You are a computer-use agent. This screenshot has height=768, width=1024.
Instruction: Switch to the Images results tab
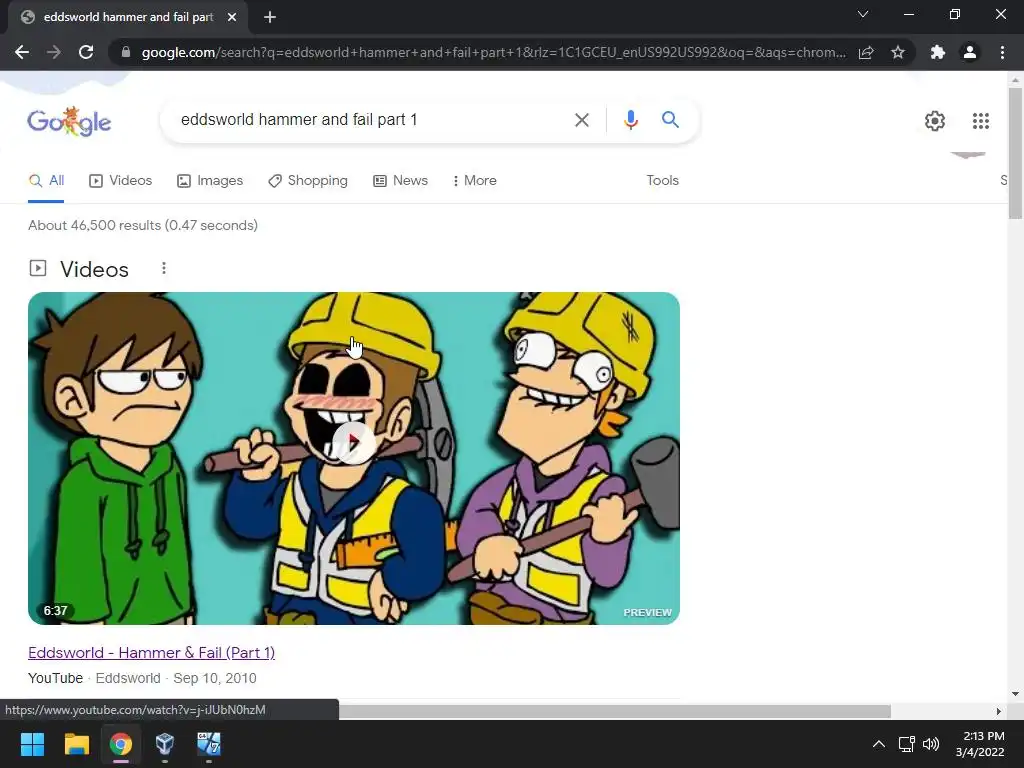(x=210, y=181)
